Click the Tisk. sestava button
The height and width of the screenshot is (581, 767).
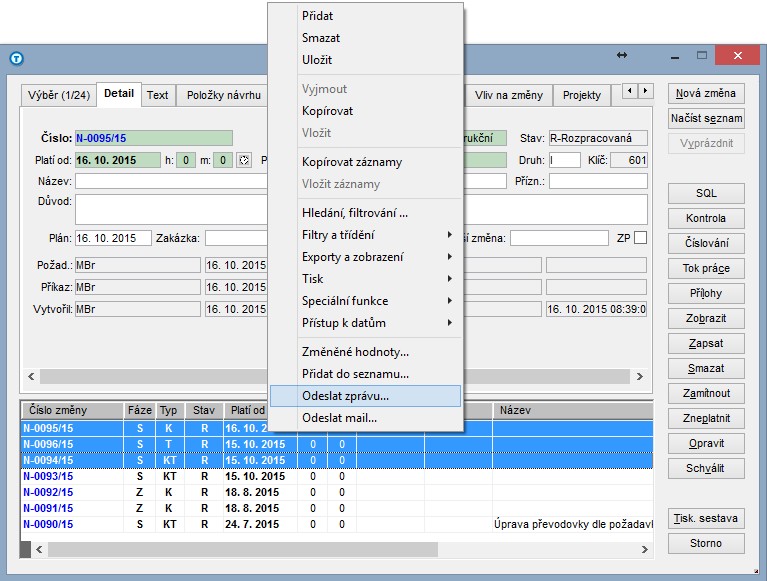point(706,518)
